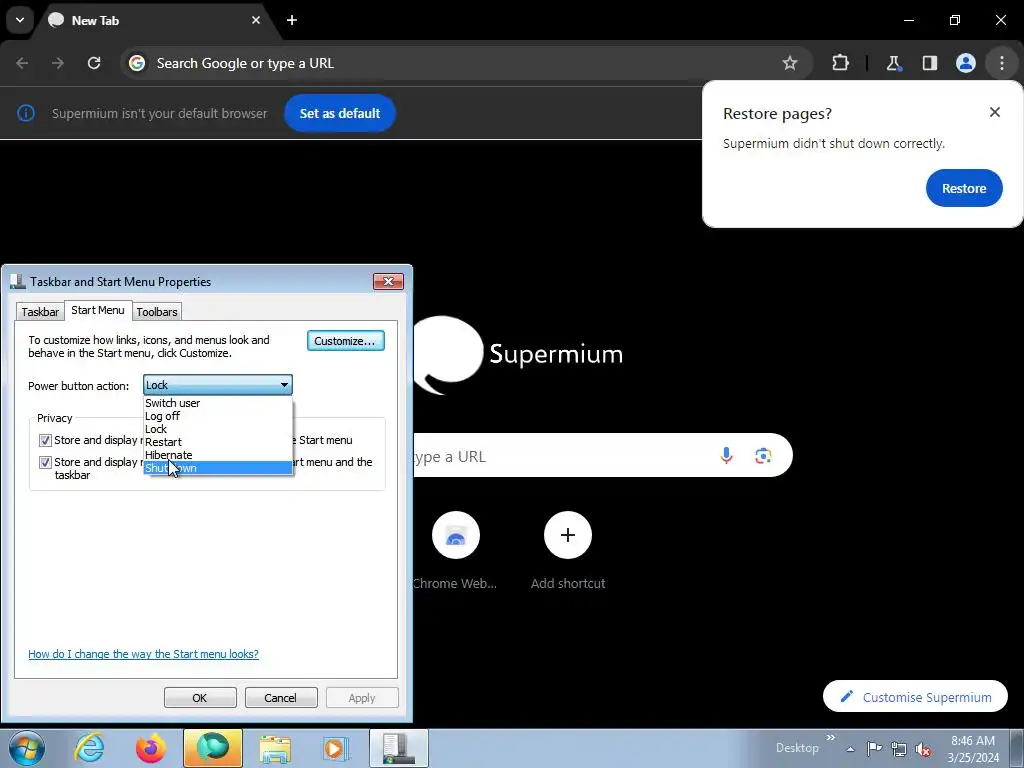Viewport: 1024px width, 768px height.
Task: Open the Start menu help link
Action: click(x=143, y=654)
